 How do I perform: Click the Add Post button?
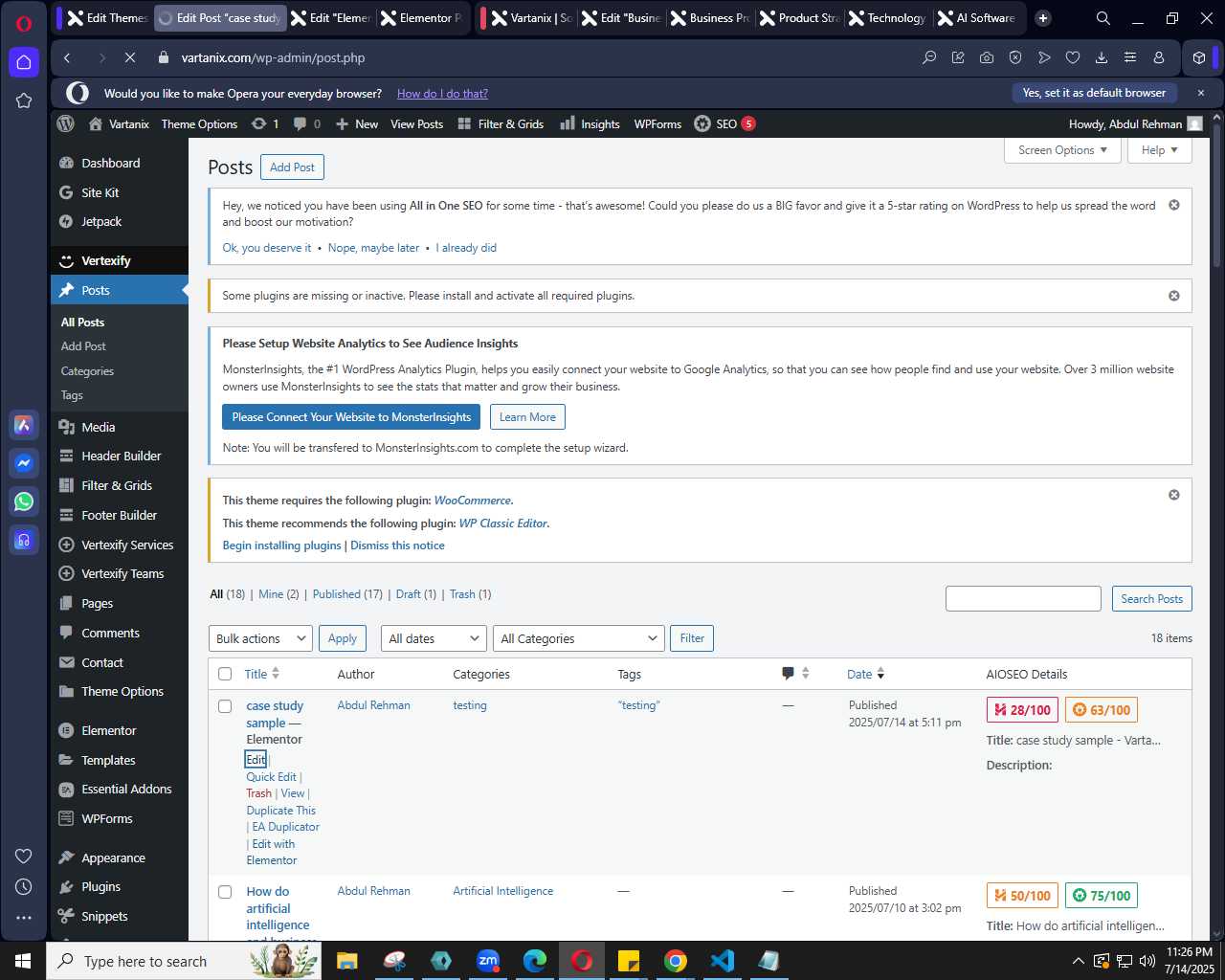(x=292, y=167)
